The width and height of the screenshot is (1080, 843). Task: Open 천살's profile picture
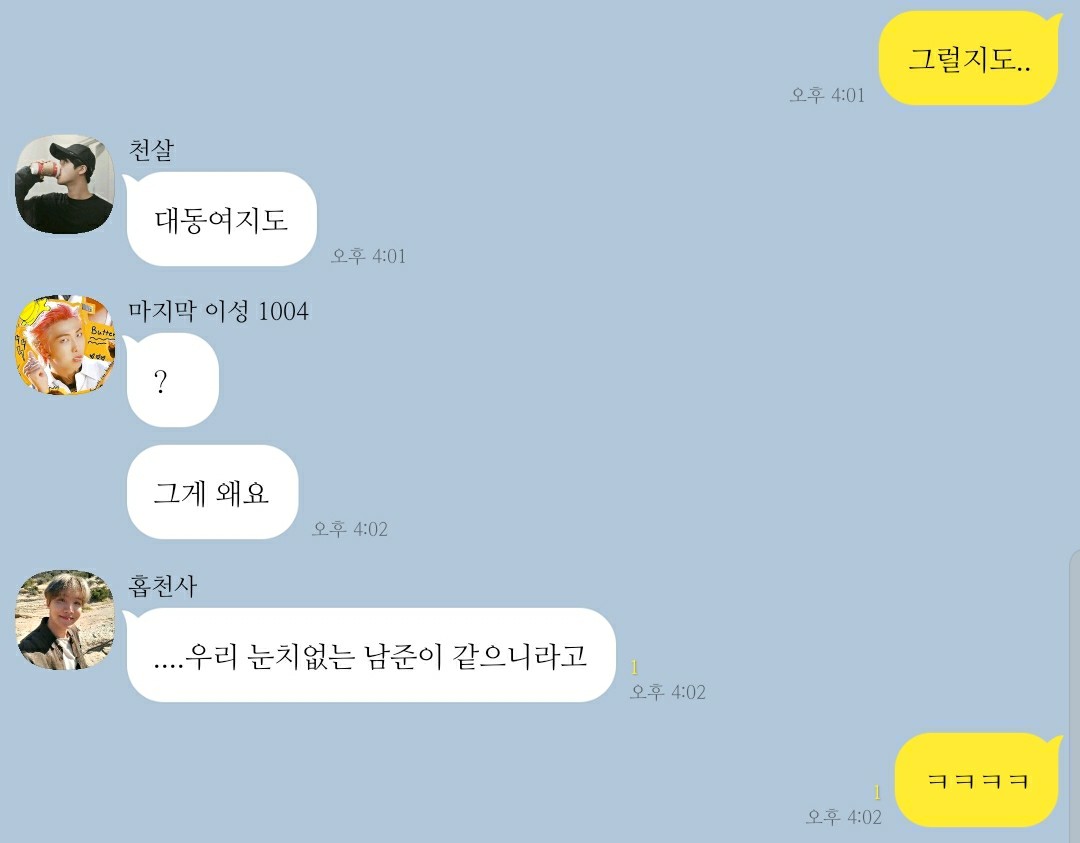65,185
